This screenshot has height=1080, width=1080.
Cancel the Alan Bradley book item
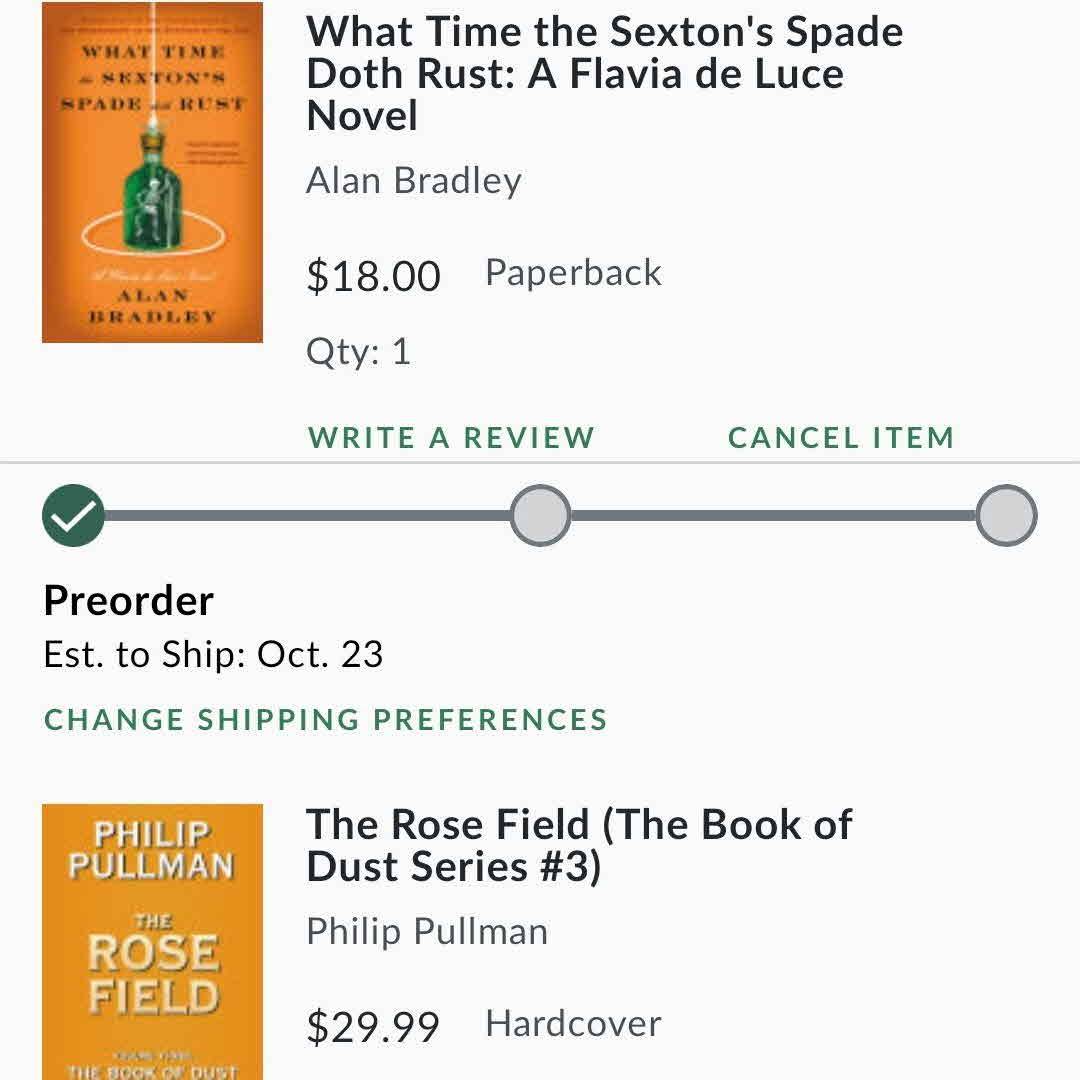point(841,437)
